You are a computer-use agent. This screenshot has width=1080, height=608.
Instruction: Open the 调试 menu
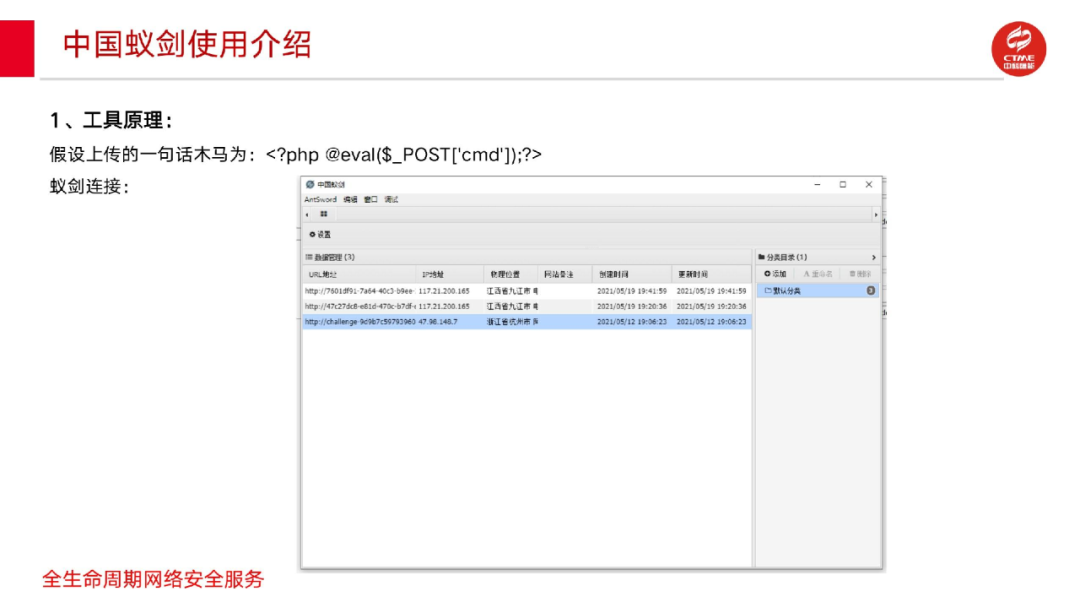pos(391,200)
